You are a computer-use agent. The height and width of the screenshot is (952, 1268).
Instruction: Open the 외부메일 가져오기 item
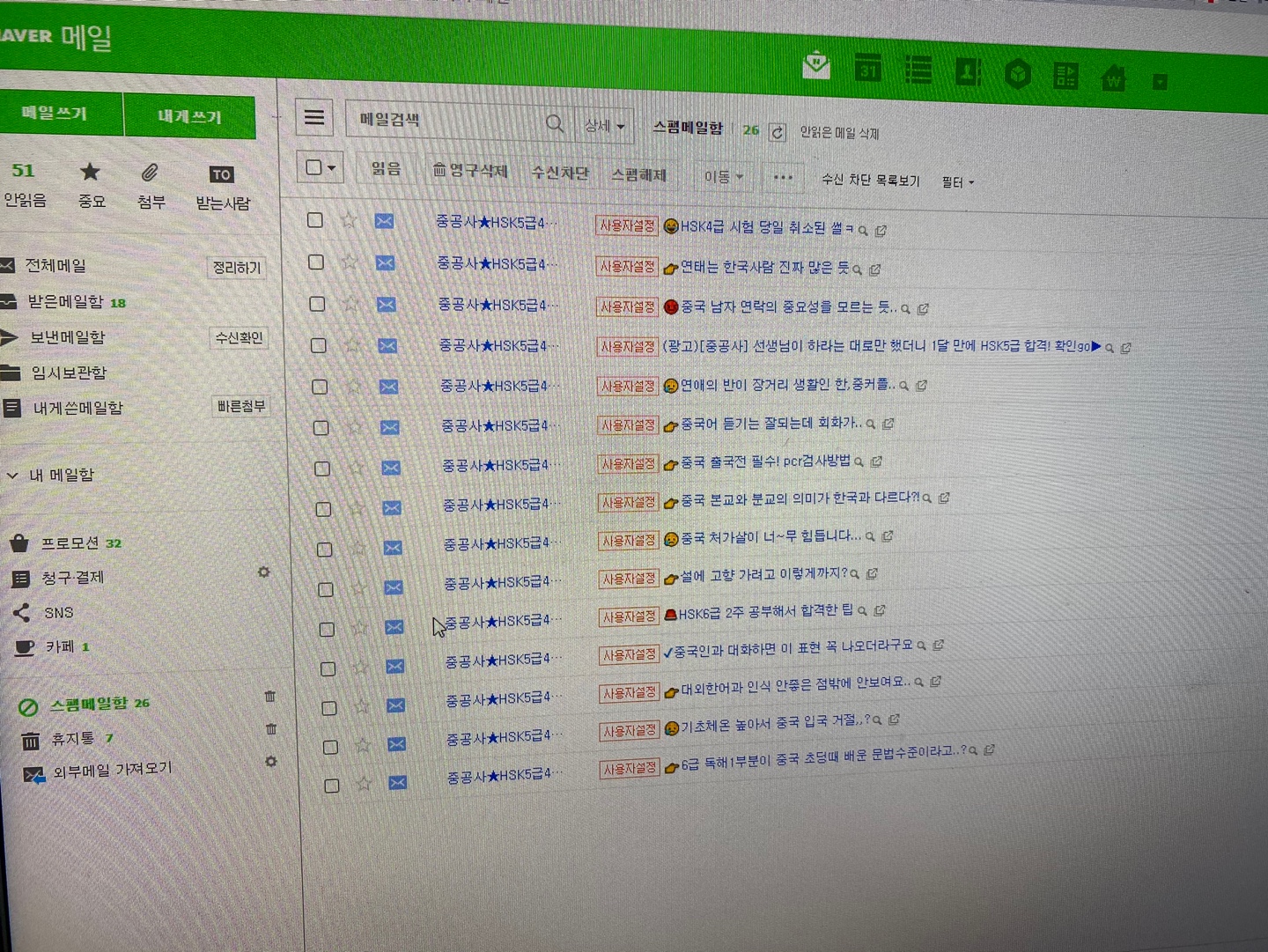coord(112,770)
